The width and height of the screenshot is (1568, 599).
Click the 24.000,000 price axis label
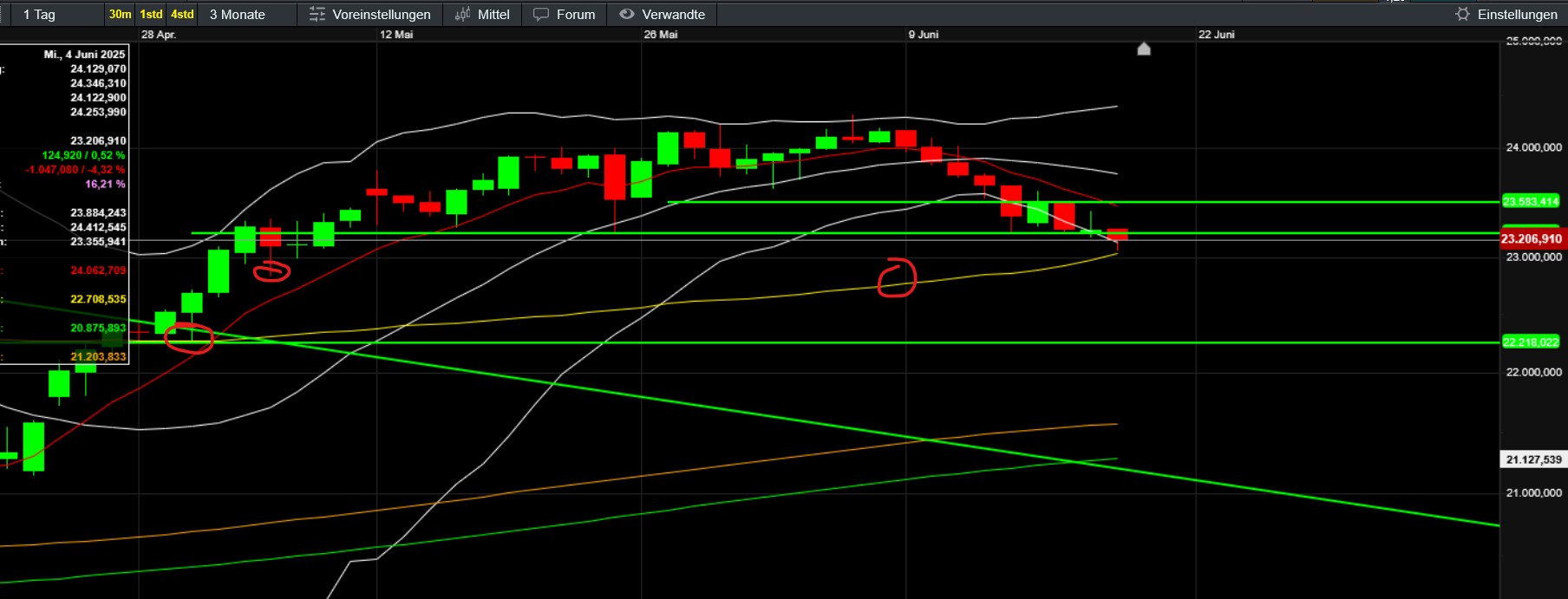[1533, 148]
